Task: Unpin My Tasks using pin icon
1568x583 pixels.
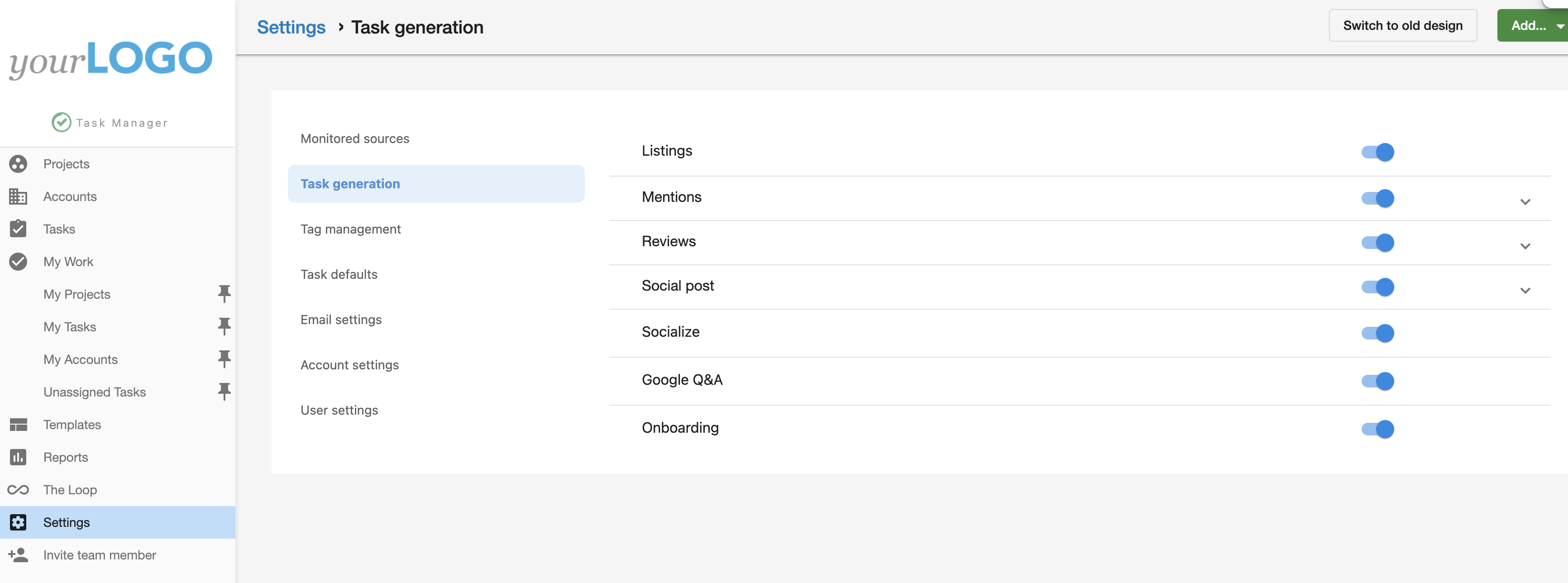Action: tap(224, 327)
